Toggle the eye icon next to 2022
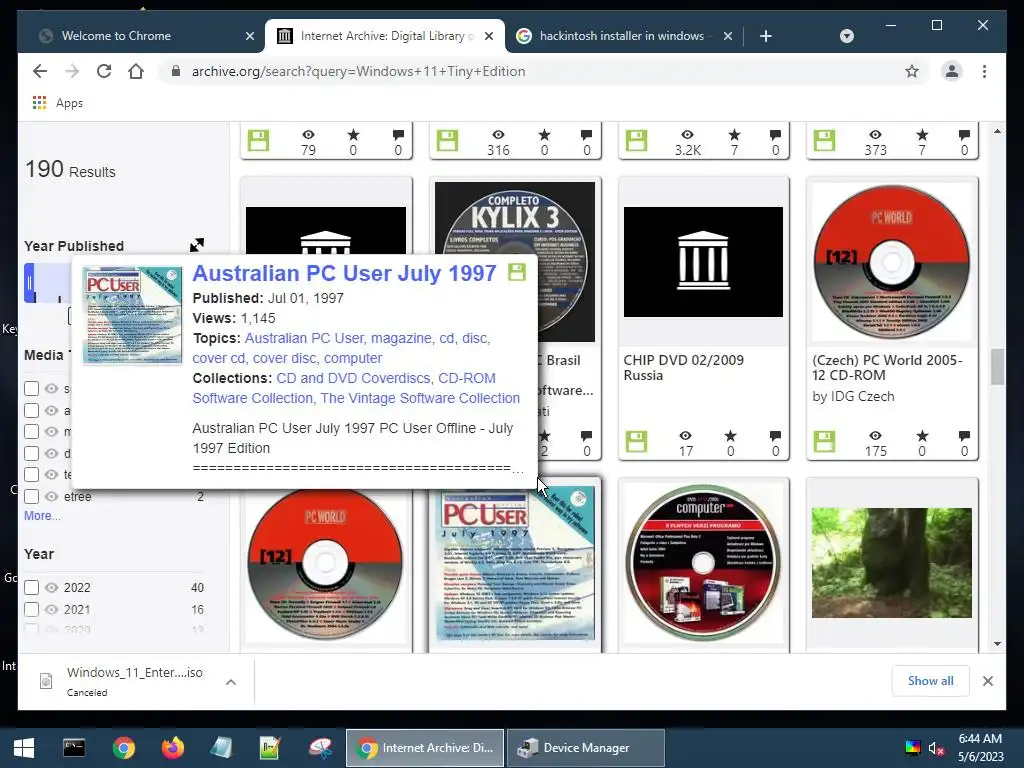The height and width of the screenshot is (768, 1024). click(52, 587)
